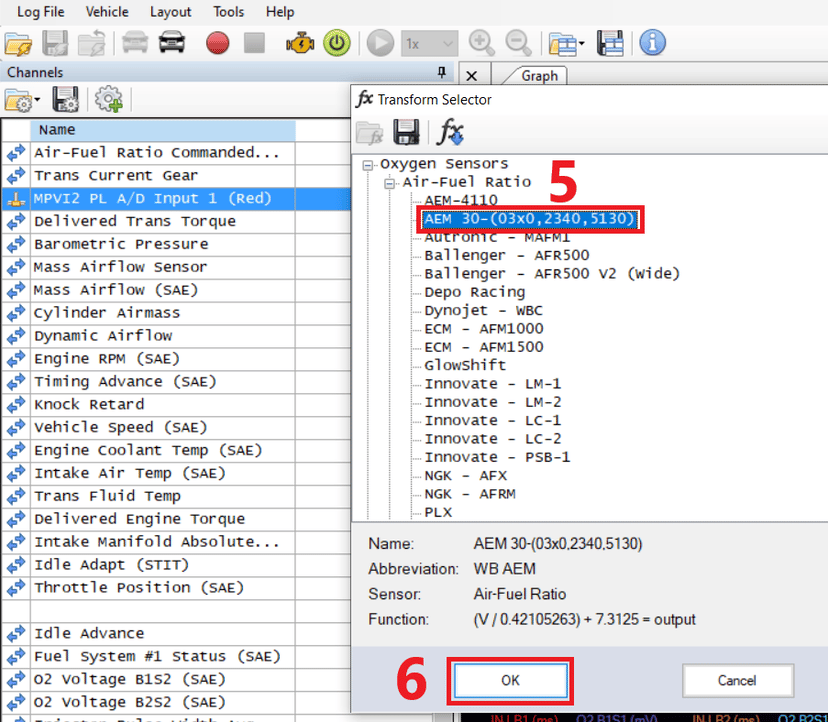Select AEM 30-(03x0,2340,5130) transform
The image size is (828, 722).
[x=530, y=219]
